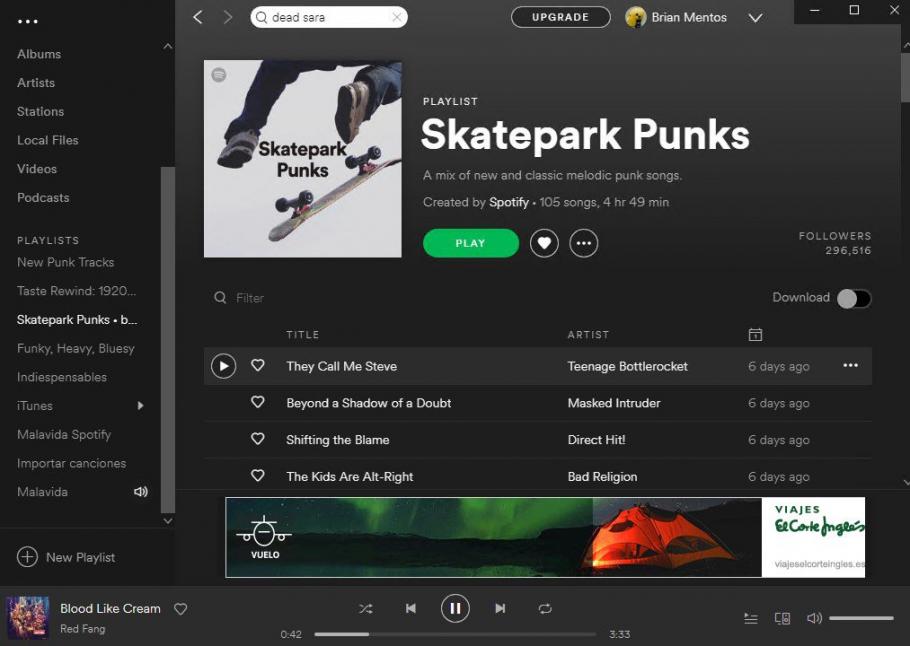This screenshot has height=646, width=910.
Task: Clear the search field with the X
Action: [x=396, y=17]
